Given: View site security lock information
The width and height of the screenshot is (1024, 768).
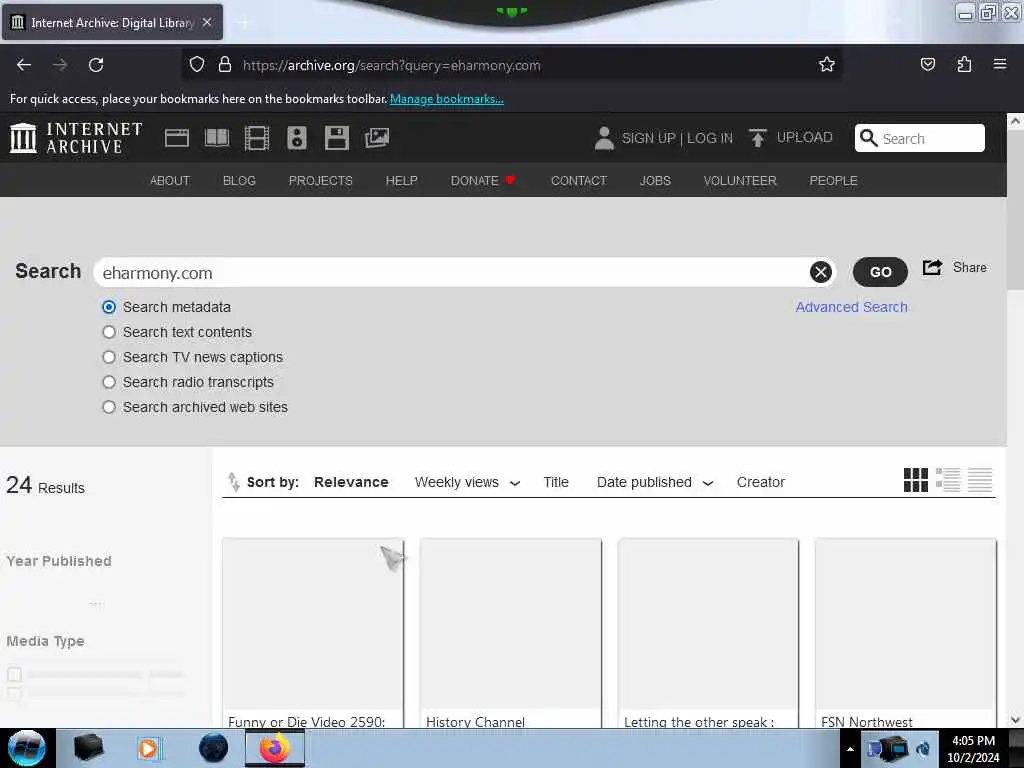Looking at the screenshot, I should (x=225, y=64).
